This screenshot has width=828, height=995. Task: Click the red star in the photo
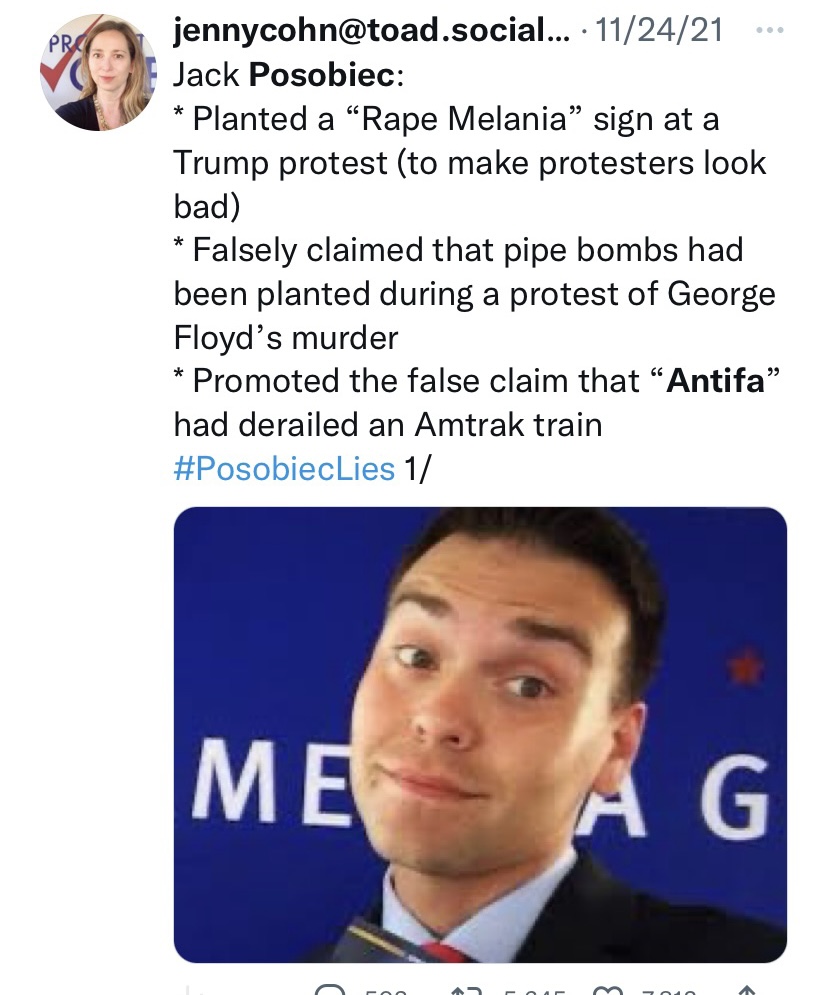[743, 666]
